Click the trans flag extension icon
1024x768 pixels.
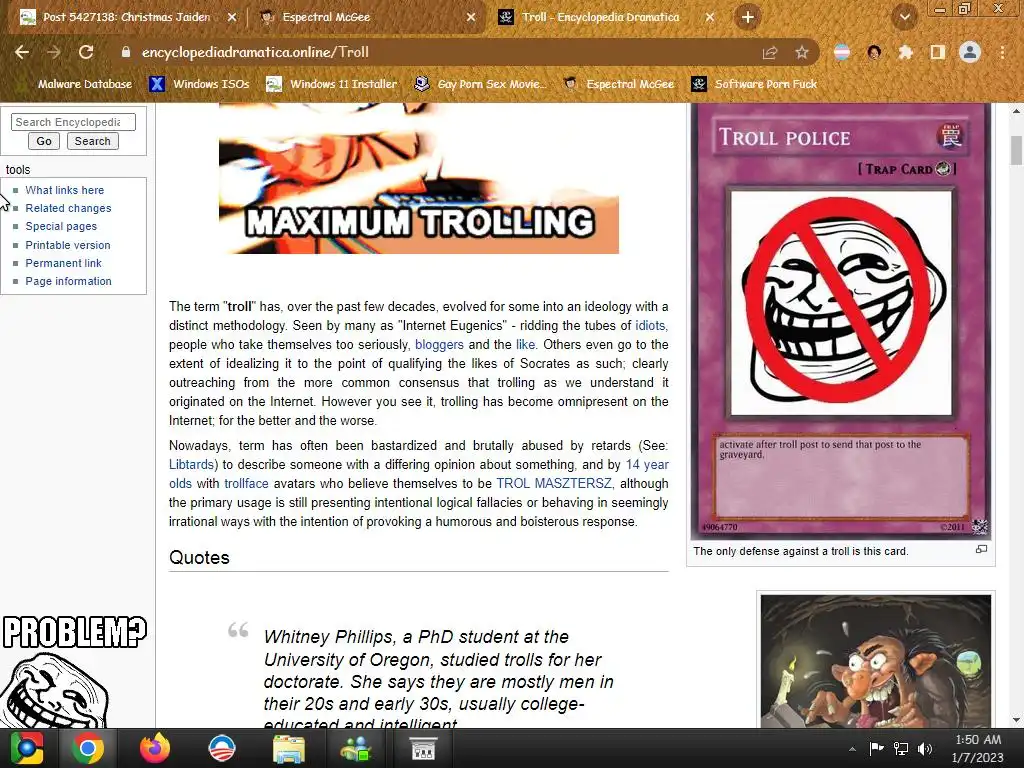(x=842, y=52)
